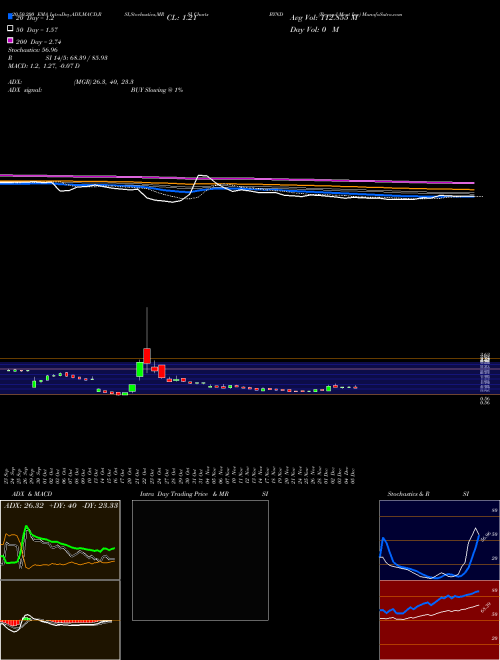
Task: Click the large green candlestick before the spike
Action: 140,369
